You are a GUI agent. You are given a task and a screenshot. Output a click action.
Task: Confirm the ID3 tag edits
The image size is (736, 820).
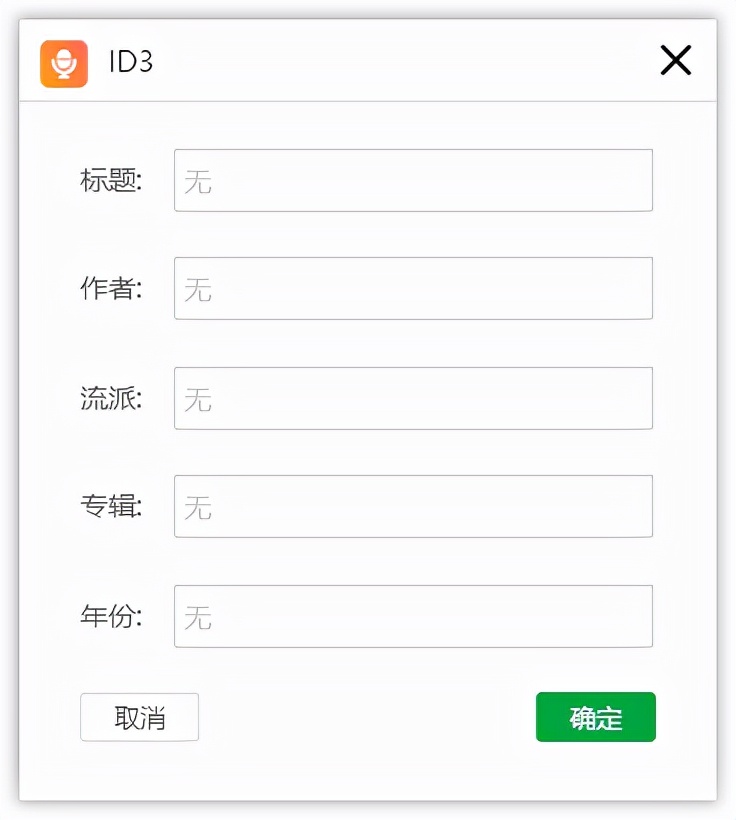click(x=595, y=717)
